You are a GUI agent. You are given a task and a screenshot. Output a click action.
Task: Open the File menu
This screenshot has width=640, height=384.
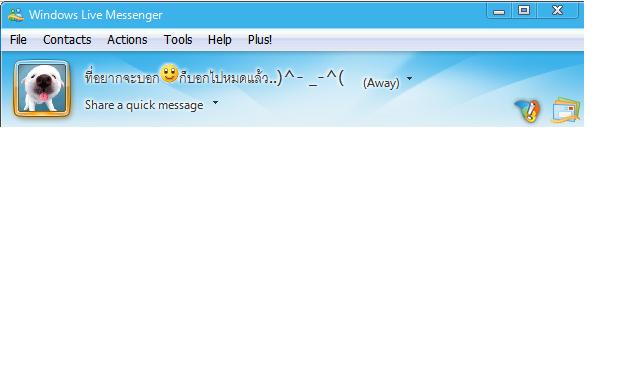click(18, 40)
